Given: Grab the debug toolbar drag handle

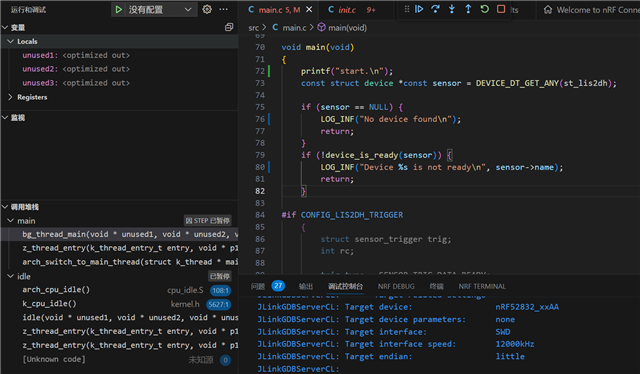Looking at the screenshot, I should (407, 9).
